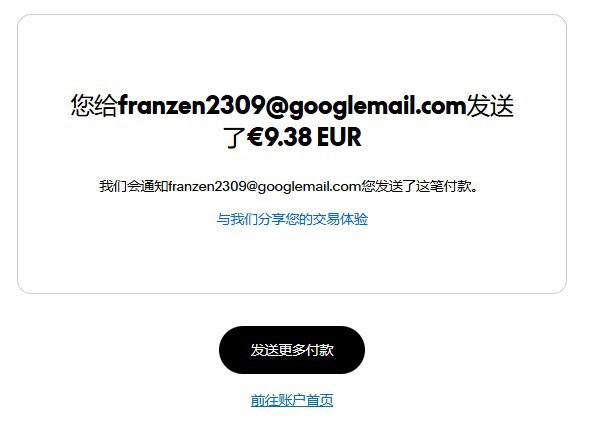
Task: Click 您给 at the heading start
Action: point(94,105)
